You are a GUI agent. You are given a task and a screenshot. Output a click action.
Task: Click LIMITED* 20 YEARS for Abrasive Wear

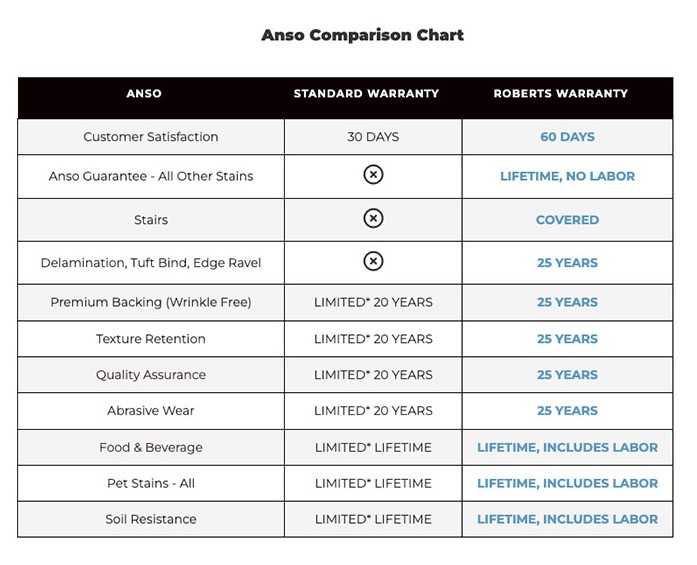pos(373,411)
